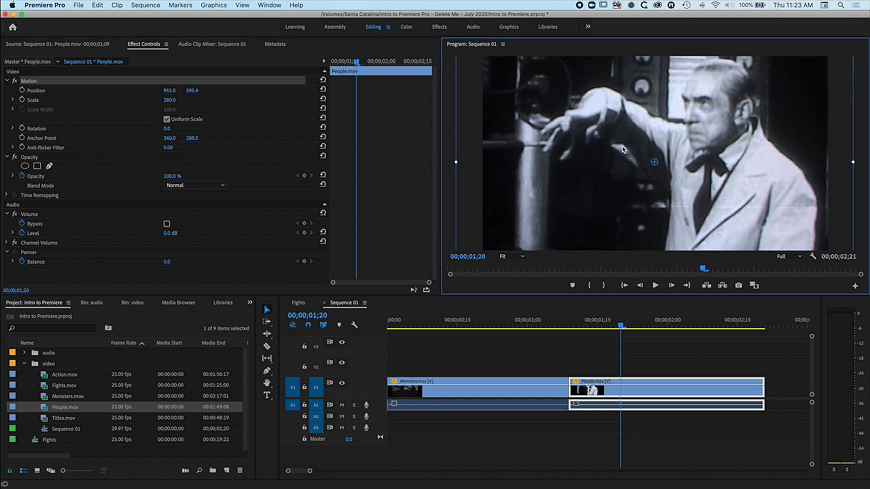Open Find icon in Project panel footer
The height and width of the screenshot is (489, 870).
199,470
